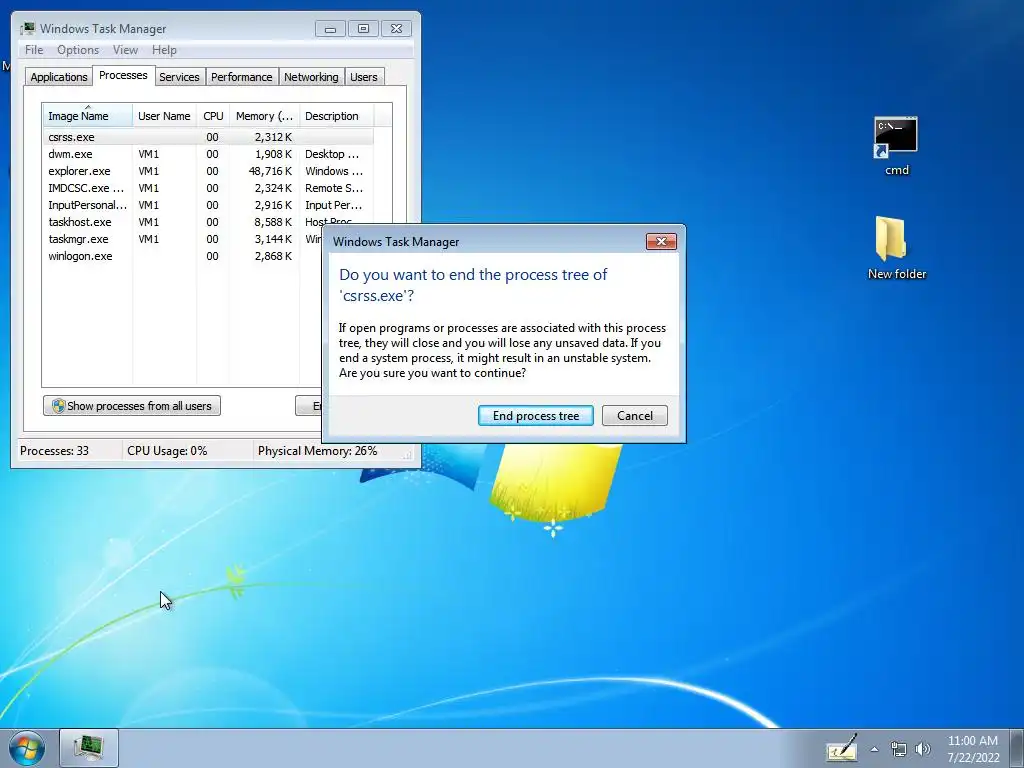The width and height of the screenshot is (1024, 768).
Task: Open the cmd shortcut on the desktop
Action: click(x=896, y=146)
